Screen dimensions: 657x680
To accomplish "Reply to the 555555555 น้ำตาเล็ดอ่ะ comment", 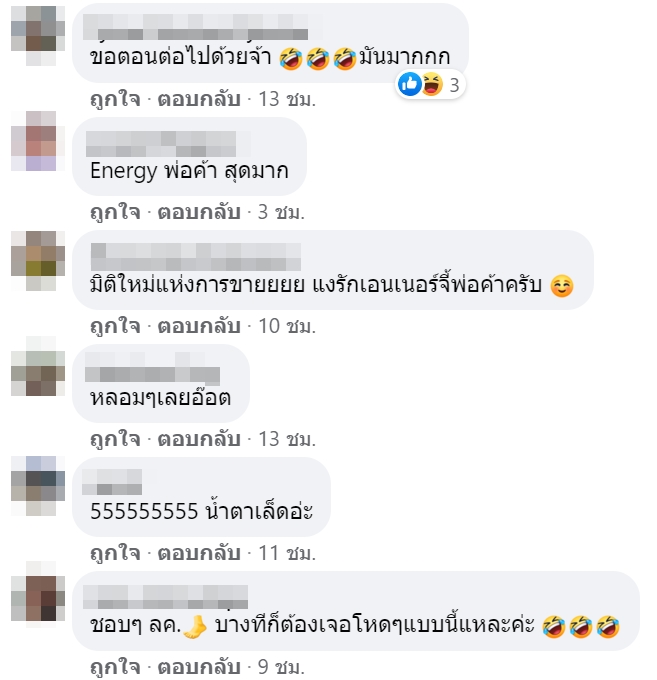I will coord(199,553).
